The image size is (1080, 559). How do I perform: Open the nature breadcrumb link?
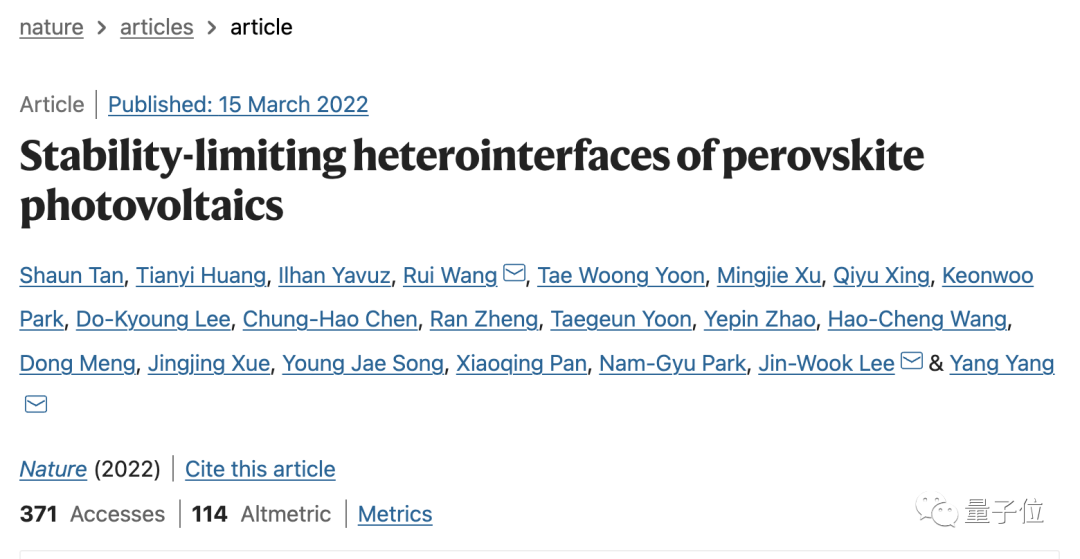(x=52, y=27)
